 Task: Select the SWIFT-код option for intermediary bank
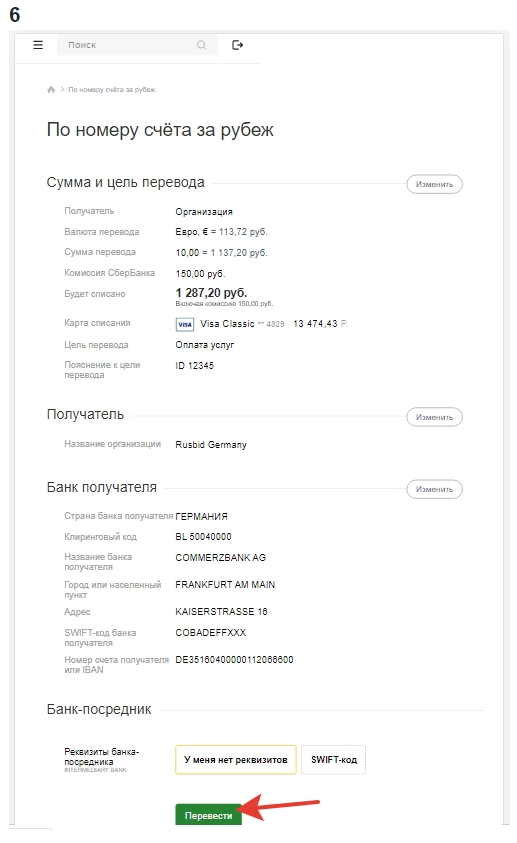point(334,760)
